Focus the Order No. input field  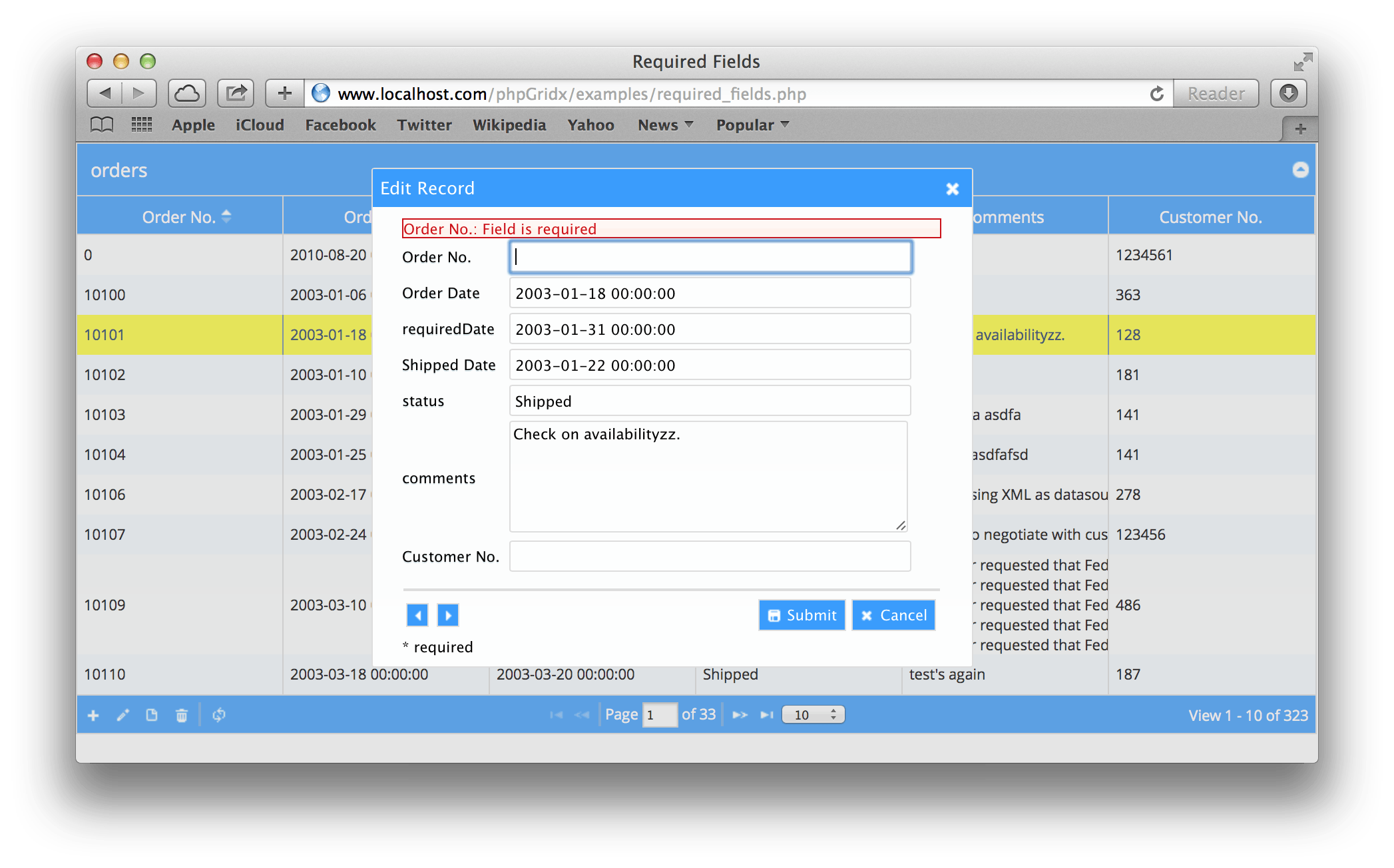[710, 257]
